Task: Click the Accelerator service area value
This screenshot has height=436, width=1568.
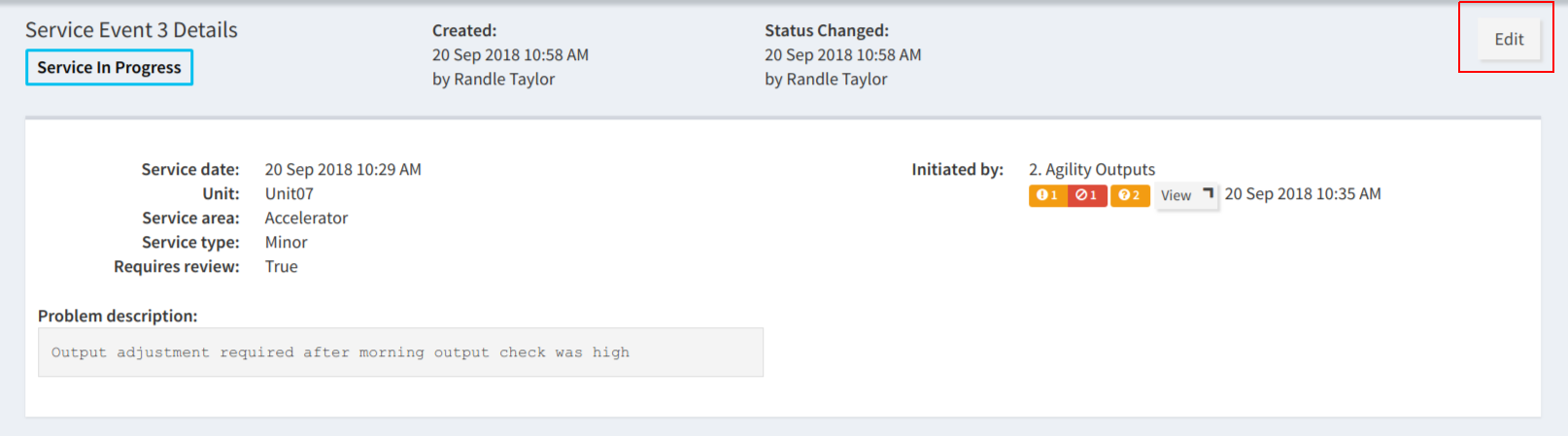Action: [306, 218]
